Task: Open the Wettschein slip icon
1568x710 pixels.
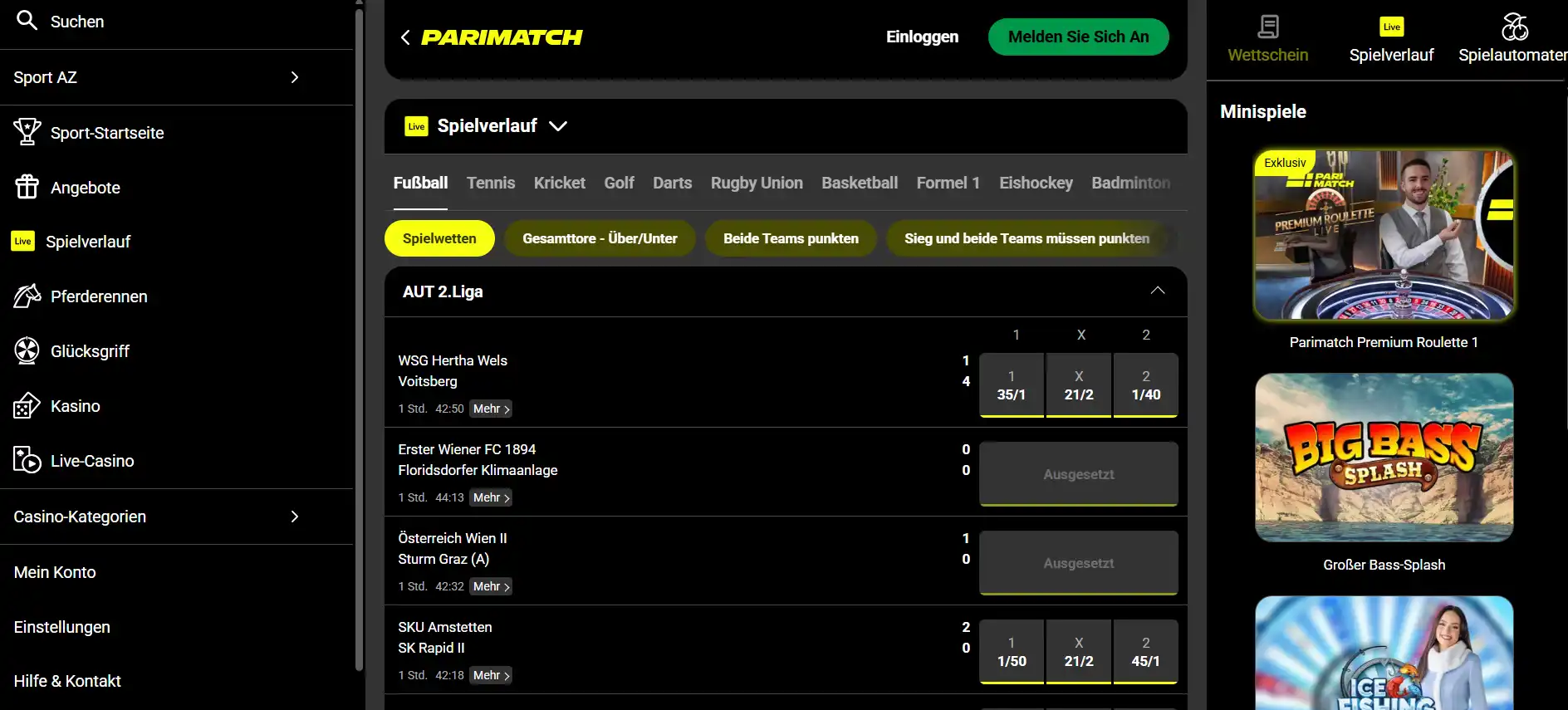Action: click(1267, 27)
